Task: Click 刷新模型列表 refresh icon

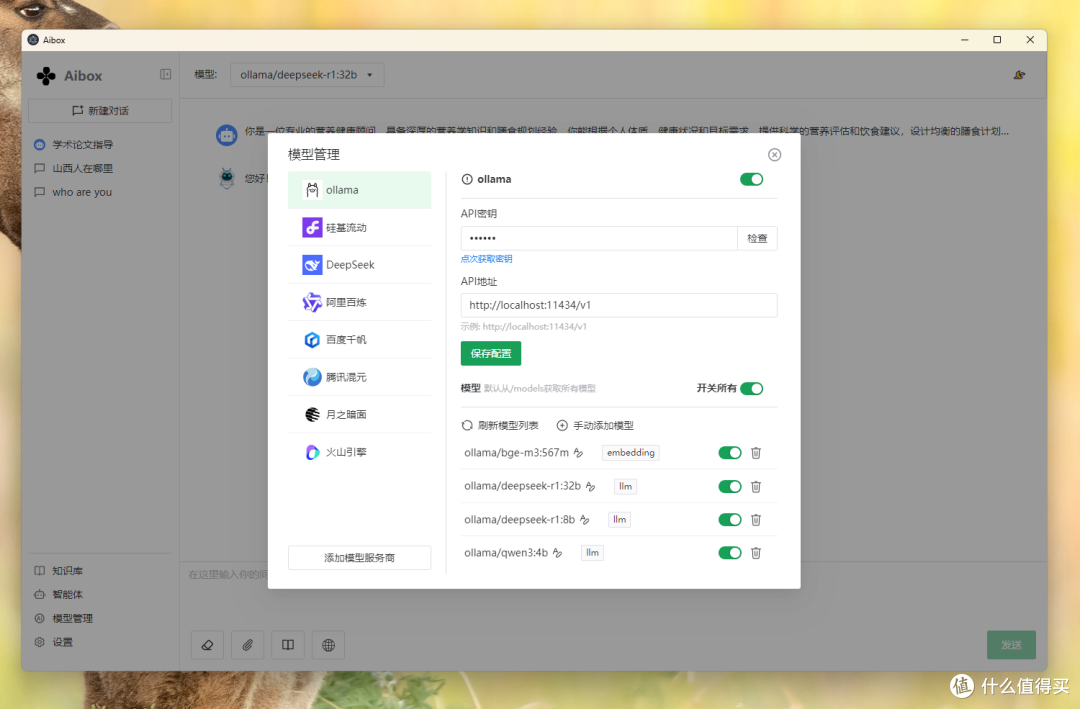Action: 467,426
